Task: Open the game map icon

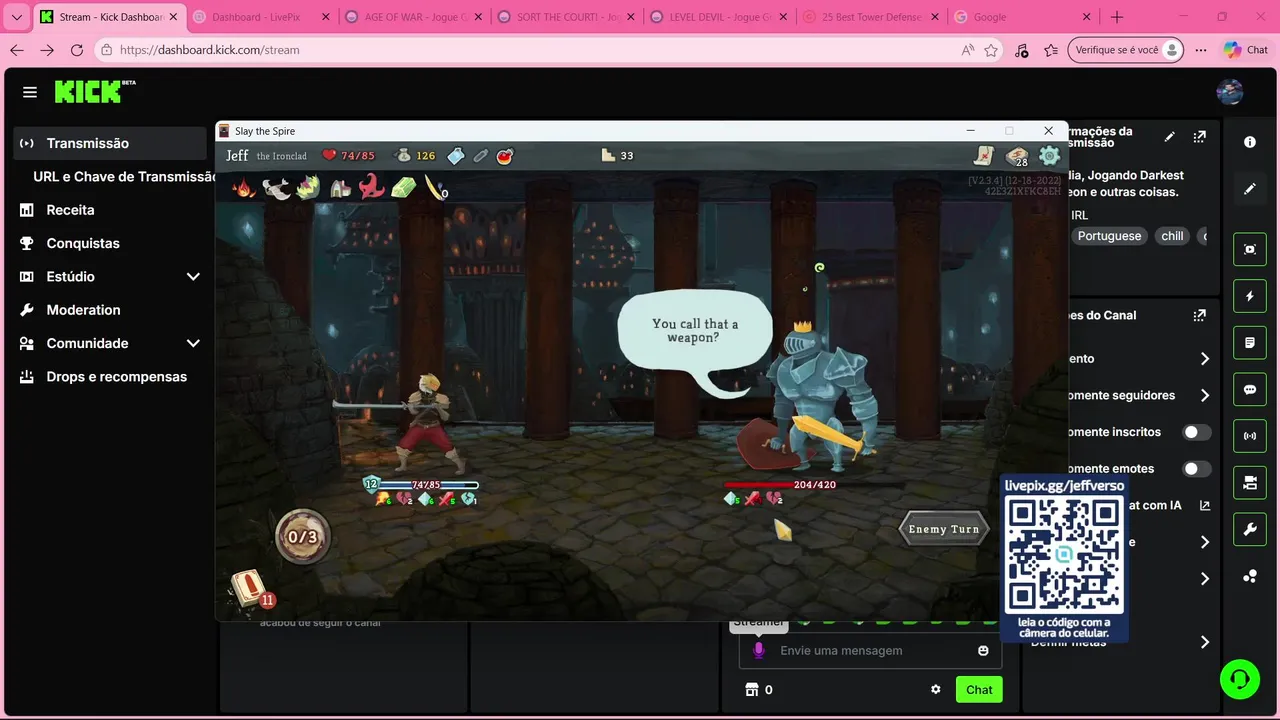Action: tap(985, 155)
